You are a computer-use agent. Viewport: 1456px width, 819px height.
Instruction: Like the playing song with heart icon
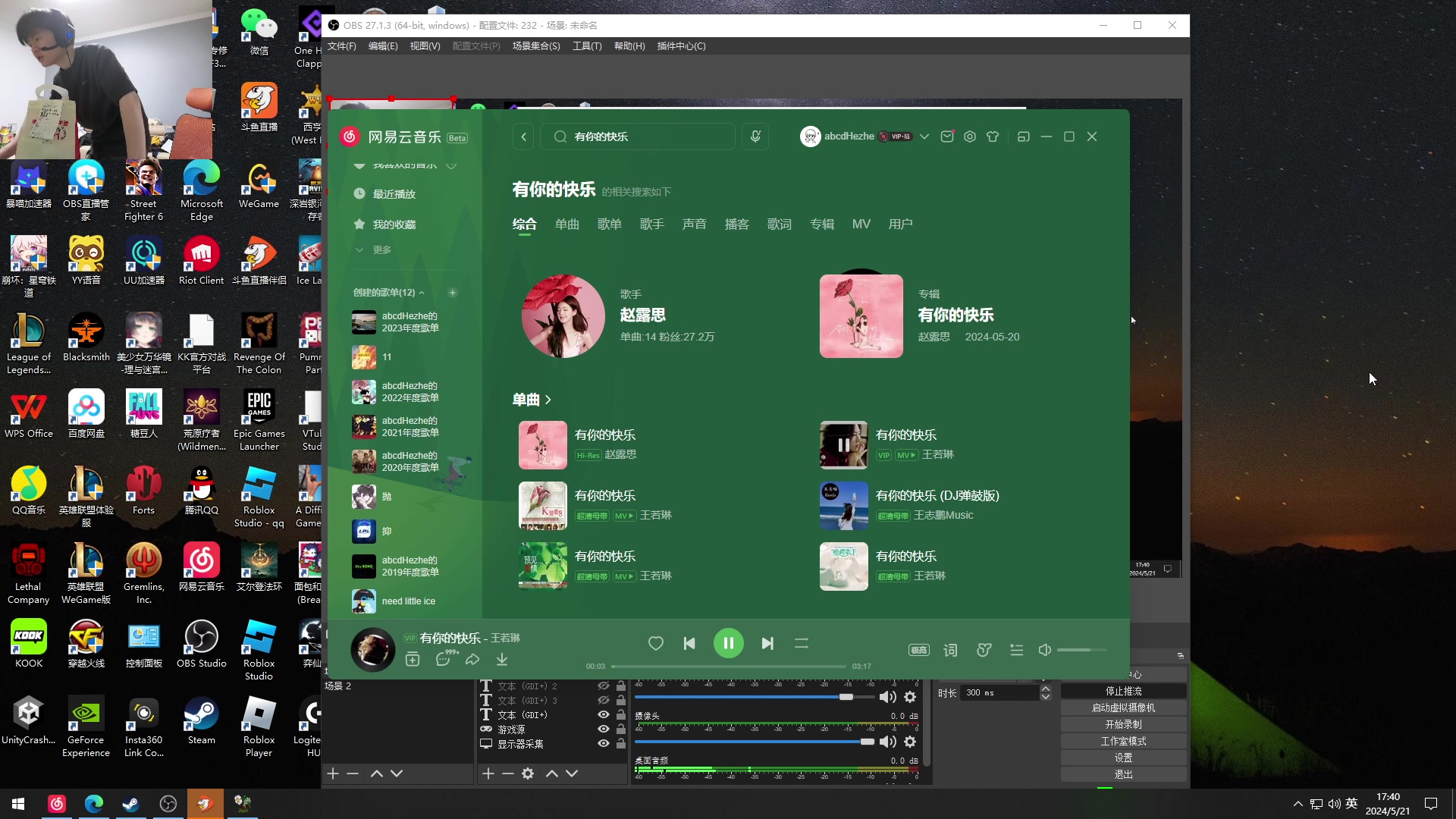click(656, 643)
